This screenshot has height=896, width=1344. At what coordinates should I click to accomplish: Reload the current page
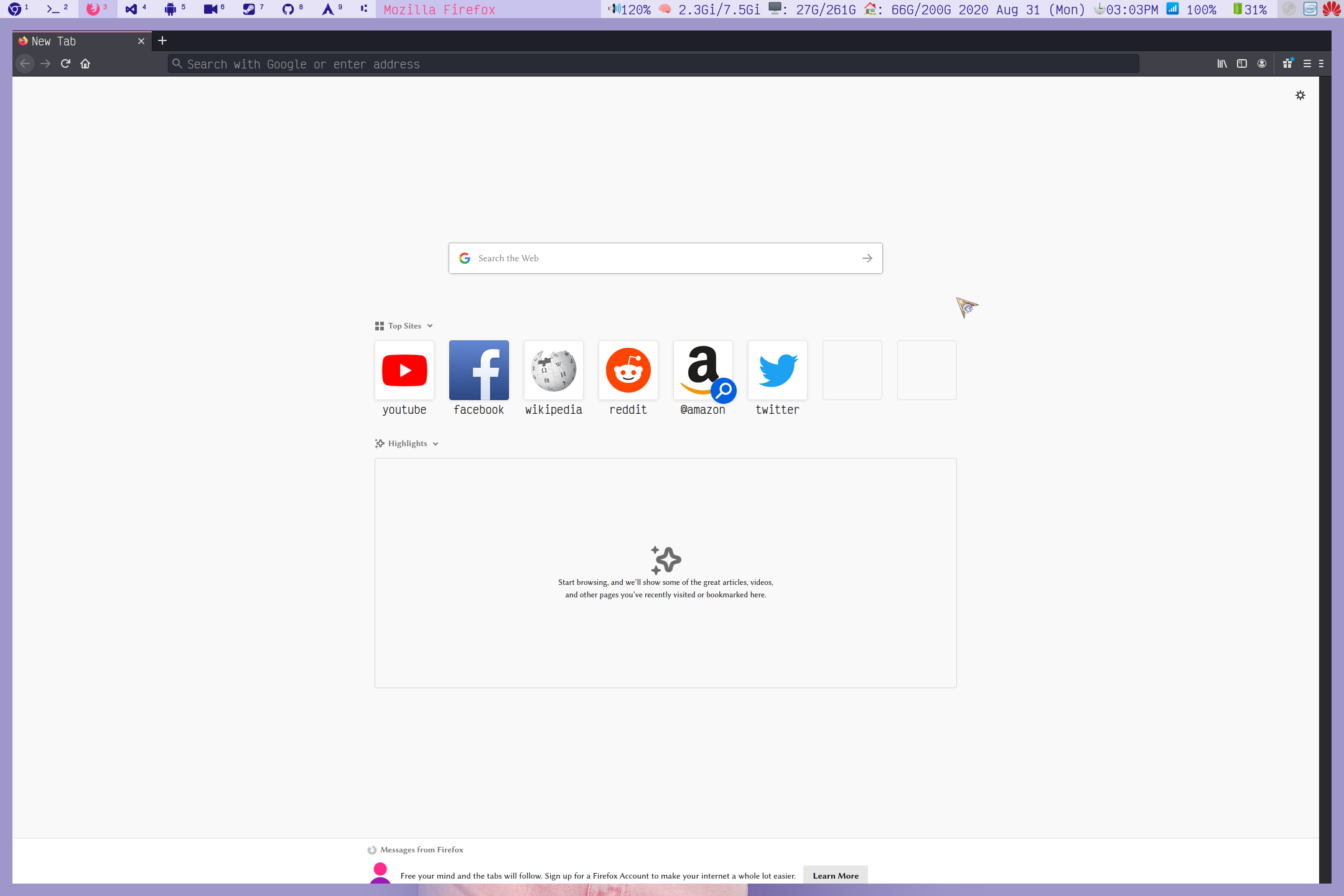[65, 63]
